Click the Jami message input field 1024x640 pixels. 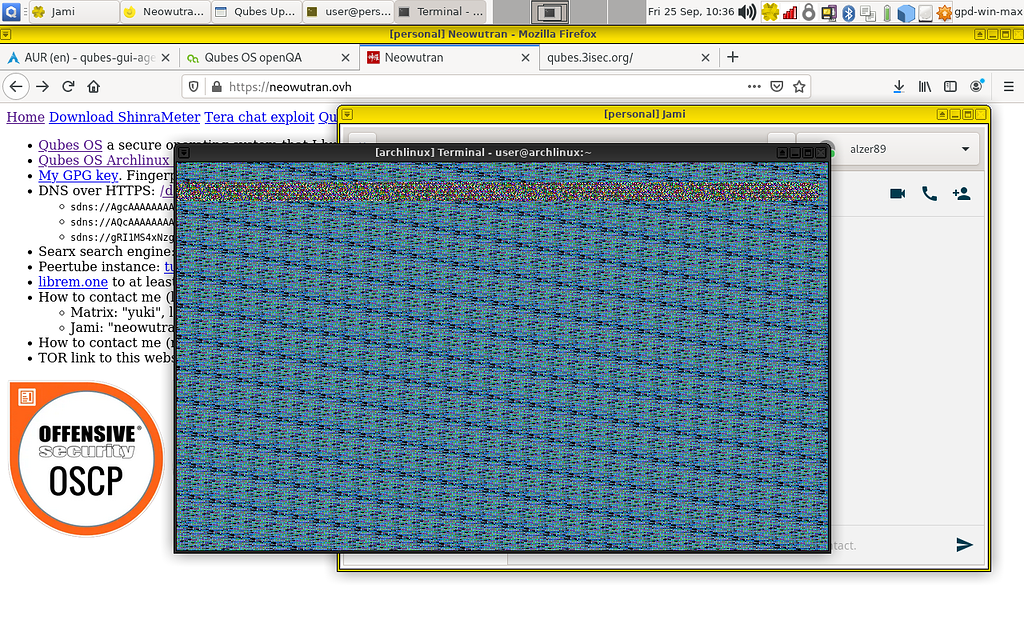(x=890, y=545)
